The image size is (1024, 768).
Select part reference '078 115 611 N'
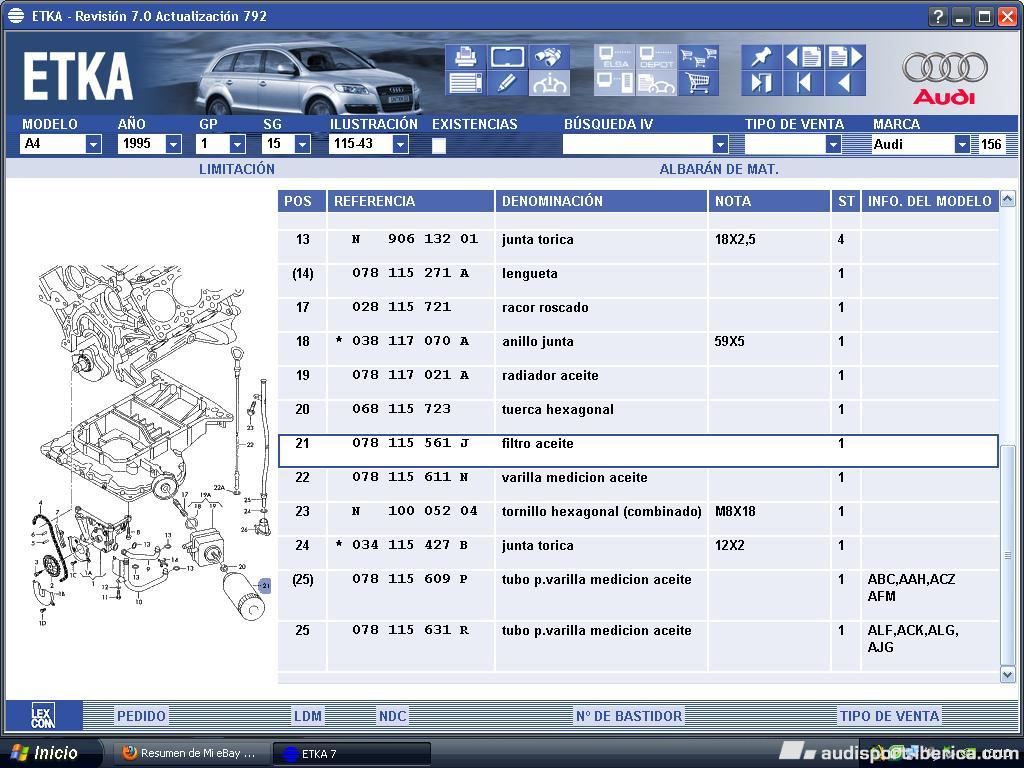410,477
